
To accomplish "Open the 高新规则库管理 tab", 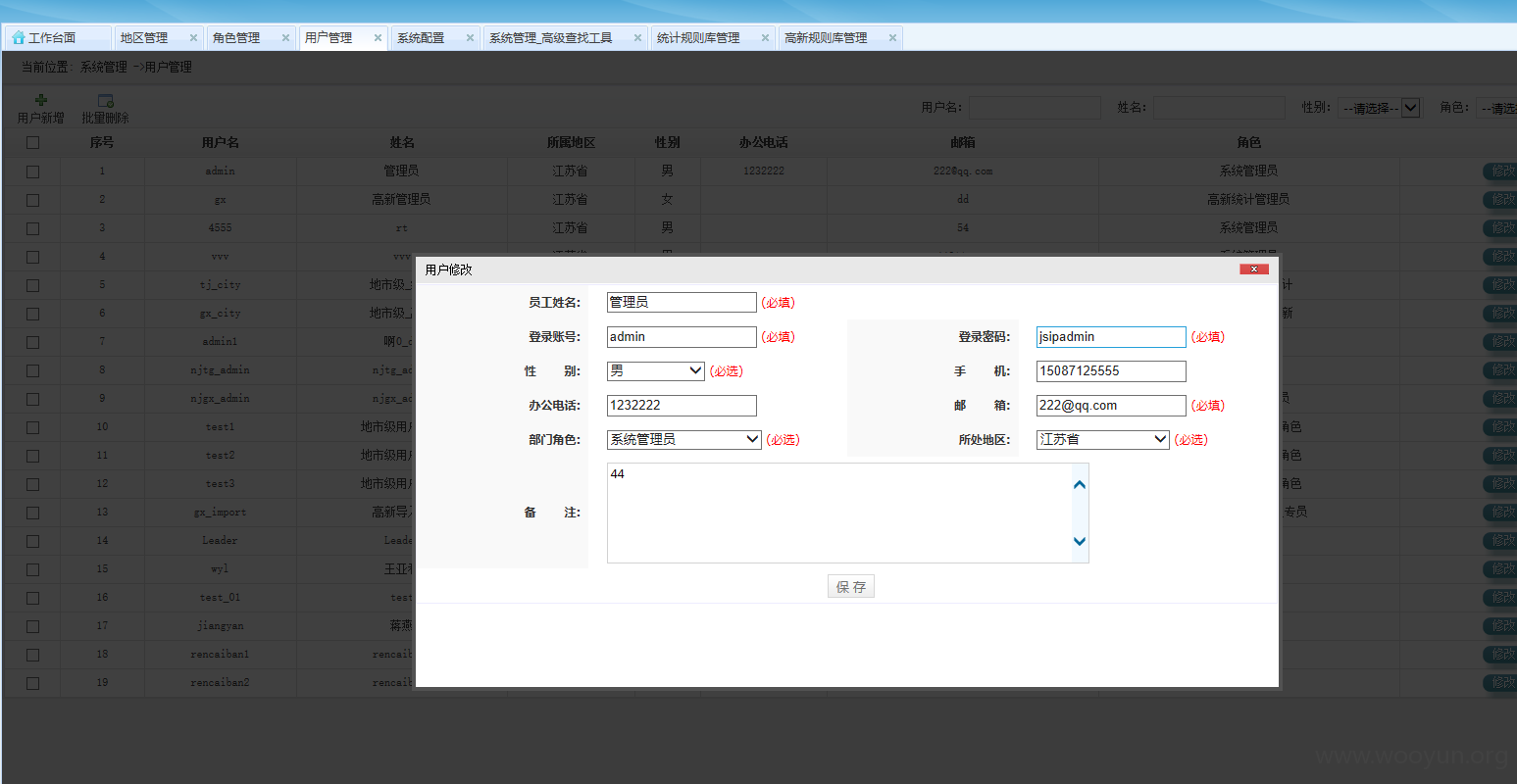I will [826, 38].
